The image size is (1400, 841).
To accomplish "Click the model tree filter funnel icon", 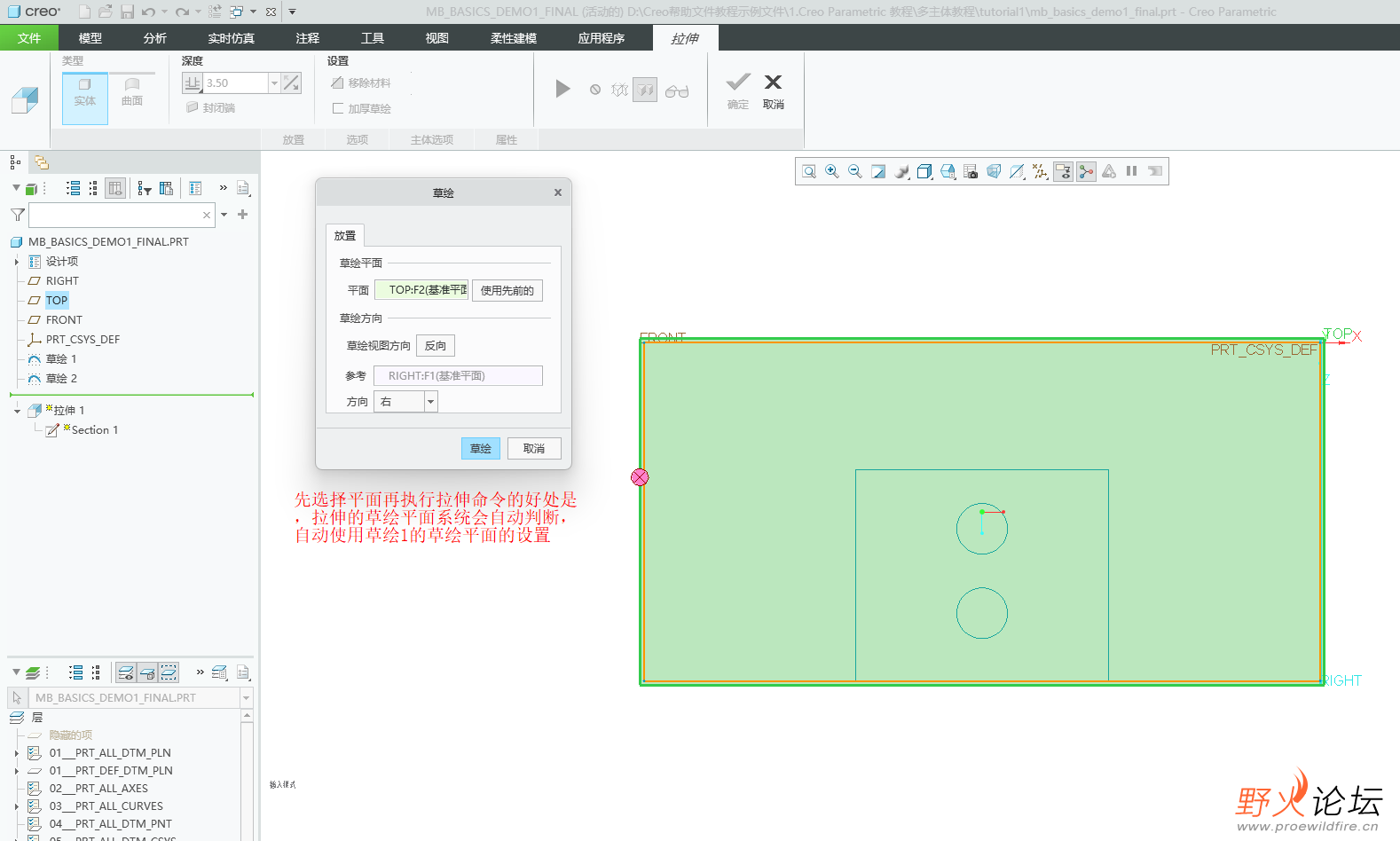I will 18,215.
